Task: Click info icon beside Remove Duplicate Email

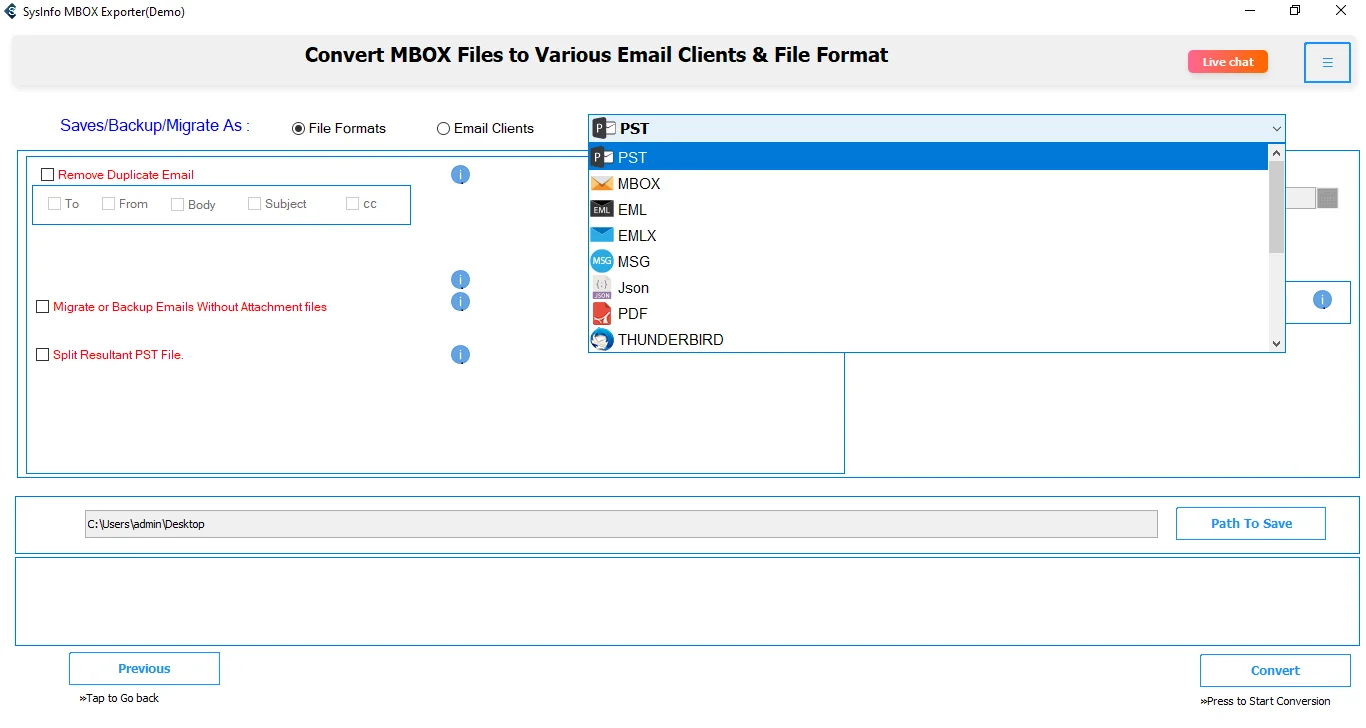Action: 460,175
